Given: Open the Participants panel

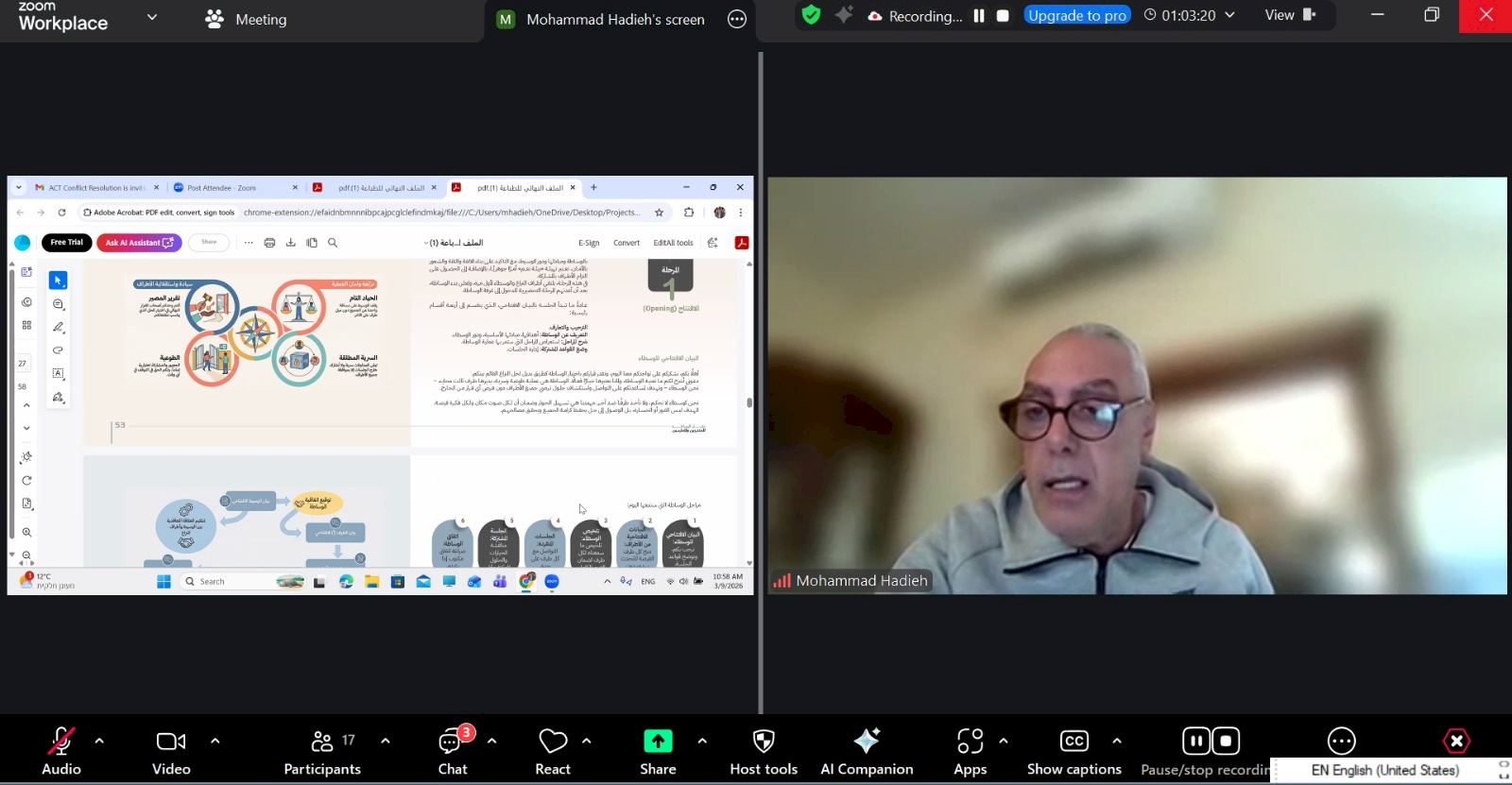Looking at the screenshot, I should 322,742.
